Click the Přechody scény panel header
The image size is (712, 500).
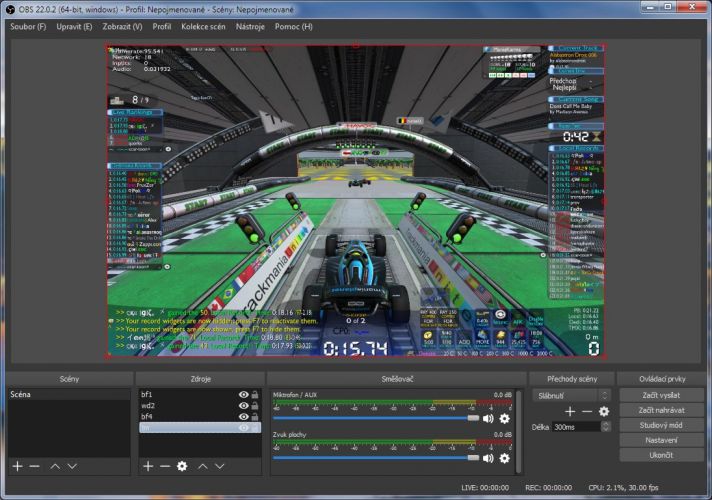coord(572,379)
